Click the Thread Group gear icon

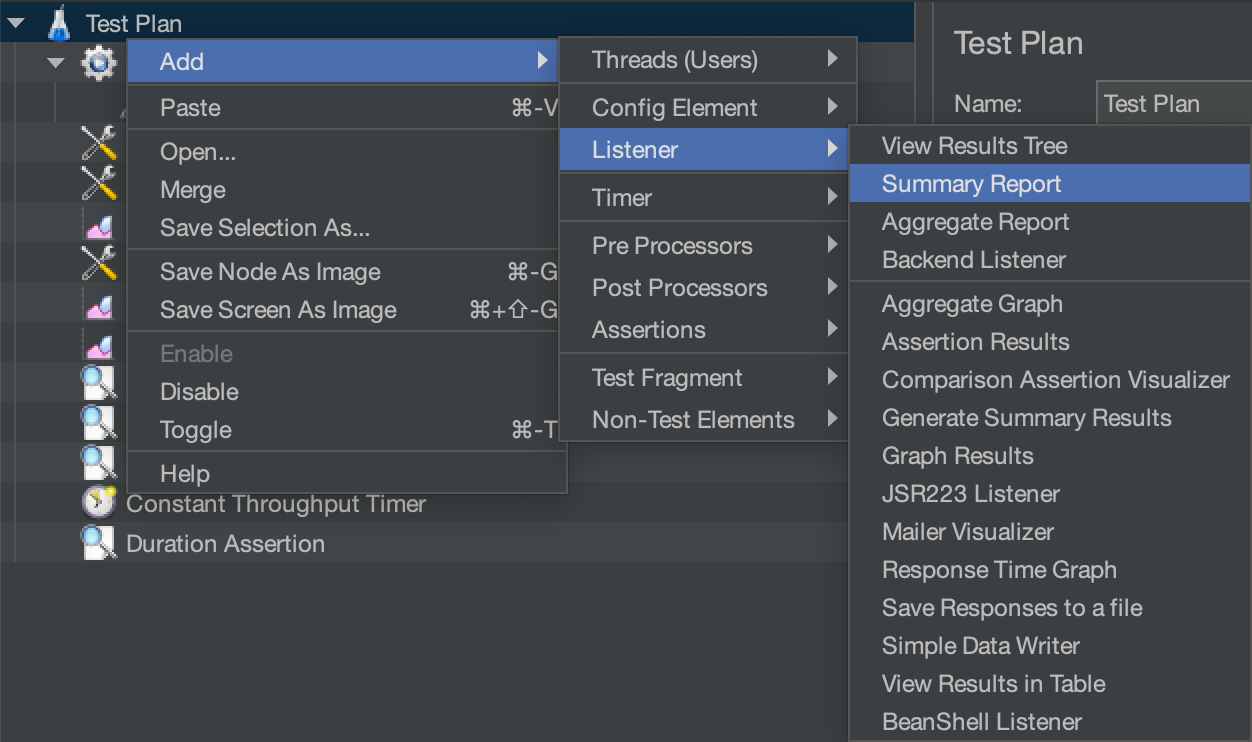pyautogui.click(x=97, y=63)
